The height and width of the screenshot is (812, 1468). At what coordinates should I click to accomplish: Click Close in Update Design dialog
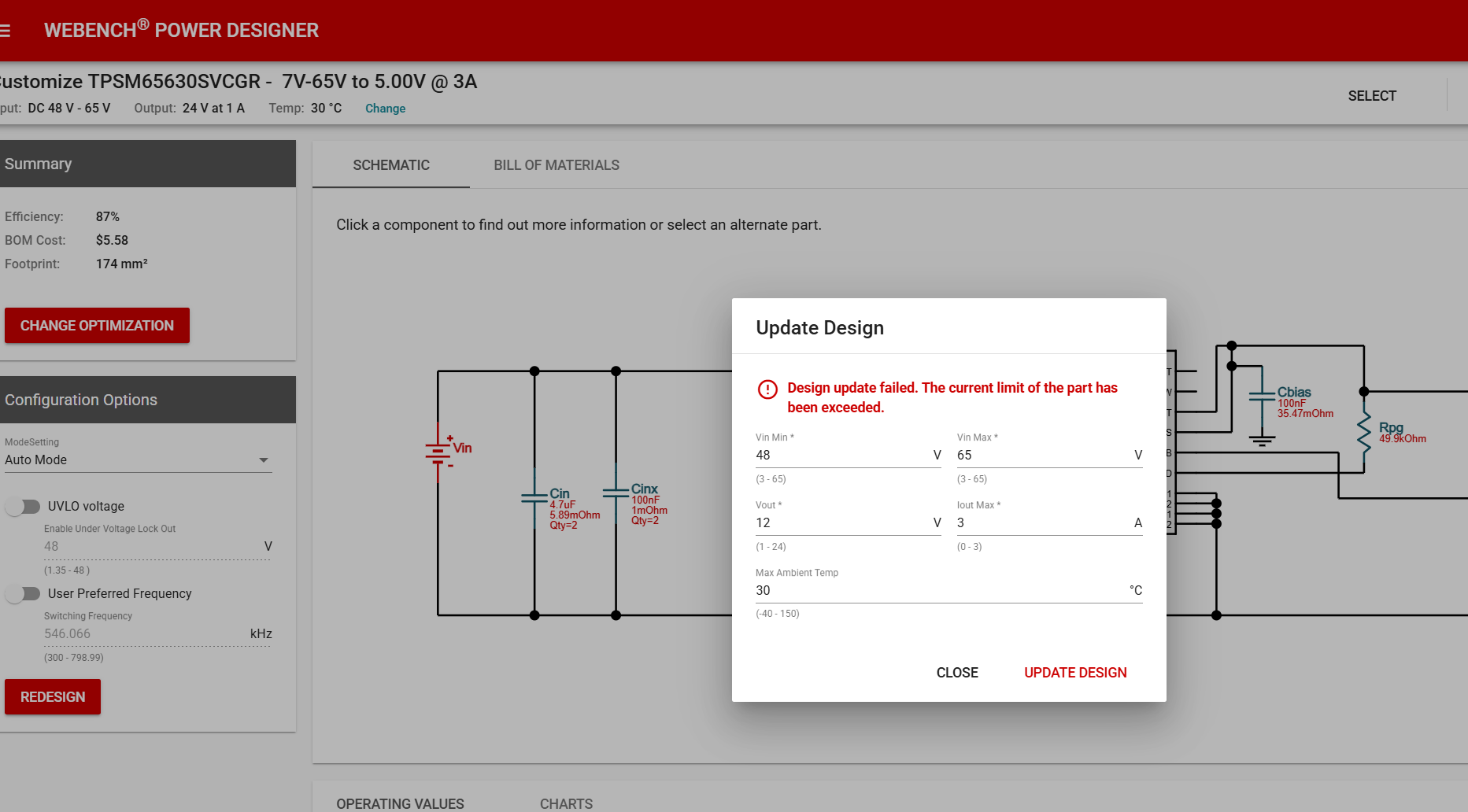[x=957, y=673]
